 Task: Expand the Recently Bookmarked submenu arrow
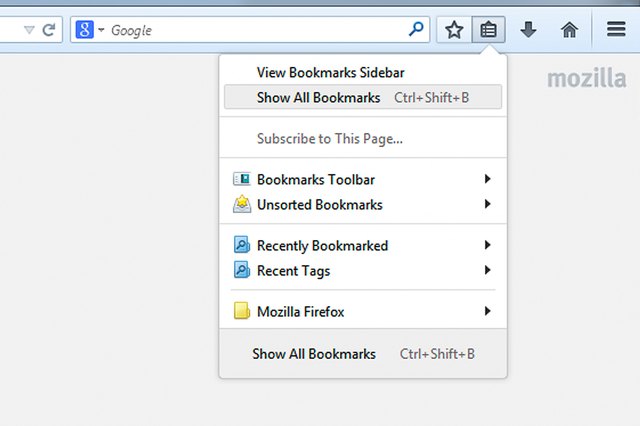click(487, 245)
